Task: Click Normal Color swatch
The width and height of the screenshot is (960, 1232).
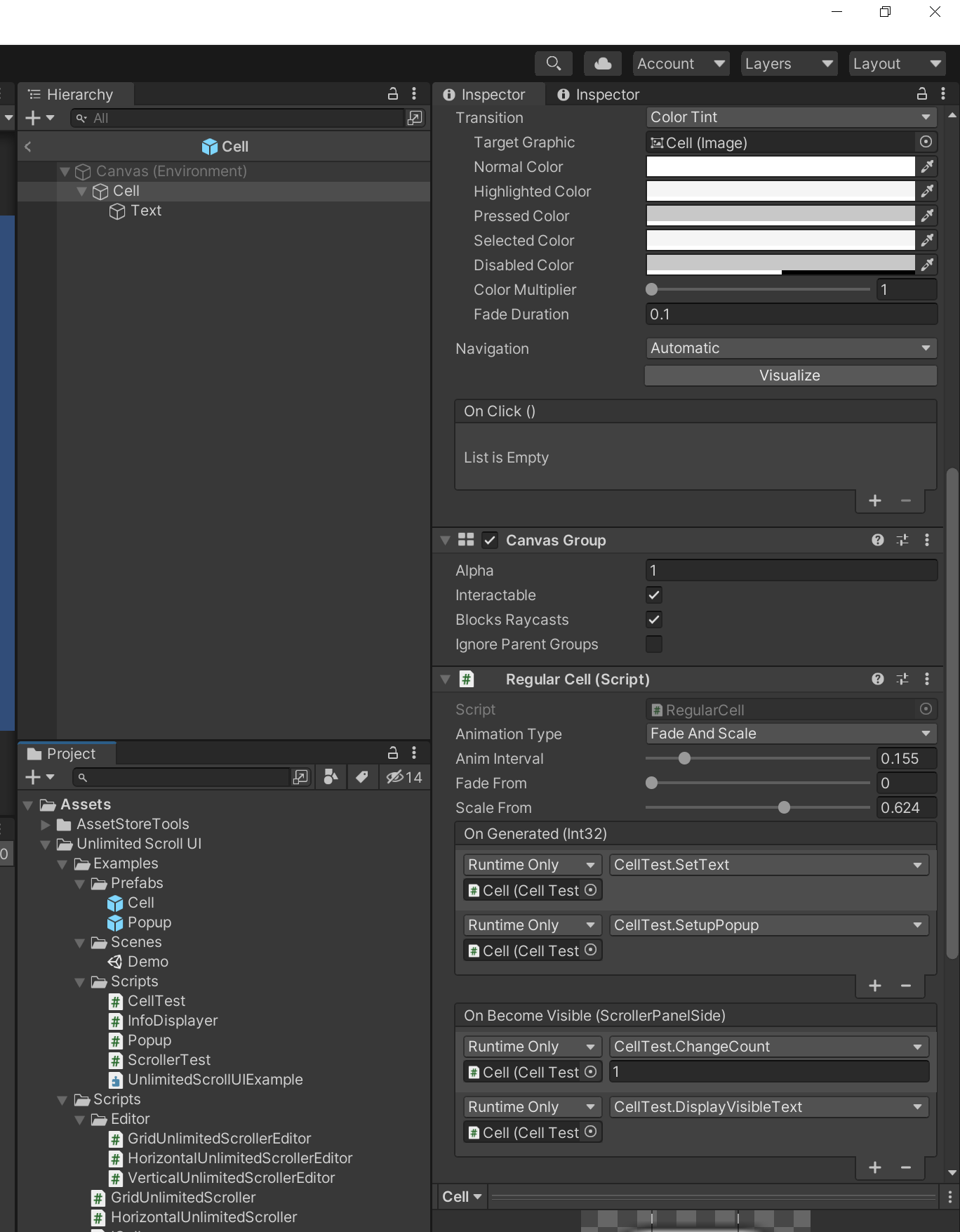Action: click(780, 167)
